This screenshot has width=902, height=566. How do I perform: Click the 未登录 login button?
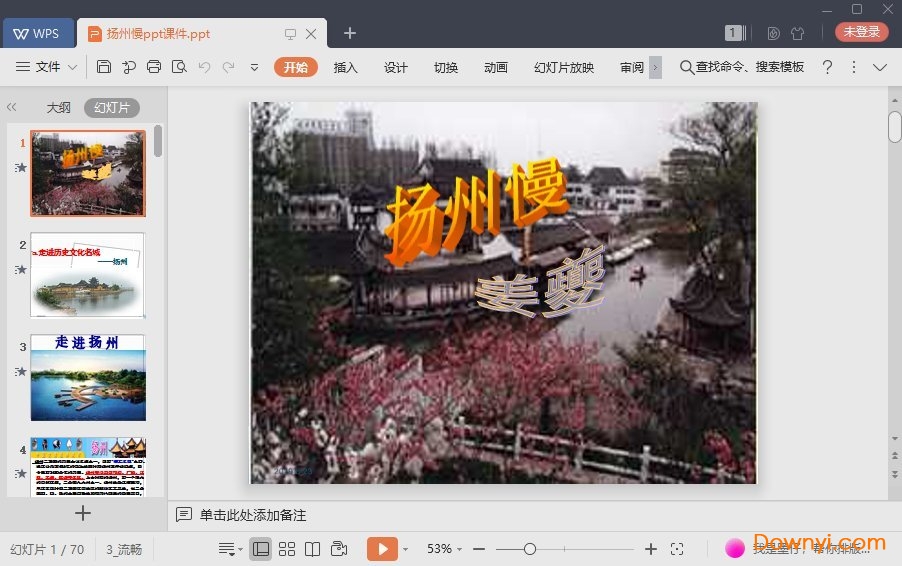pos(861,32)
